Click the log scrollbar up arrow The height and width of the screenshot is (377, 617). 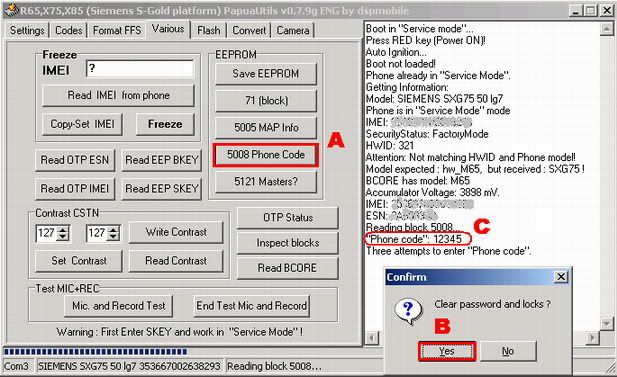[x=606, y=29]
